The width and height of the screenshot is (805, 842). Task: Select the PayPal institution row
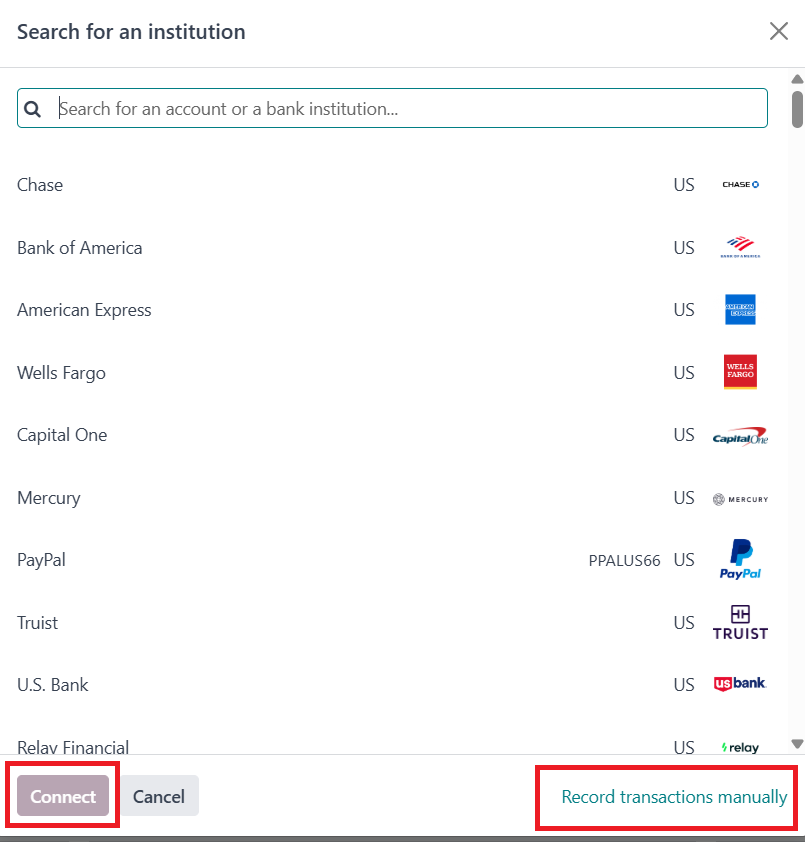click(x=41, y=560)
